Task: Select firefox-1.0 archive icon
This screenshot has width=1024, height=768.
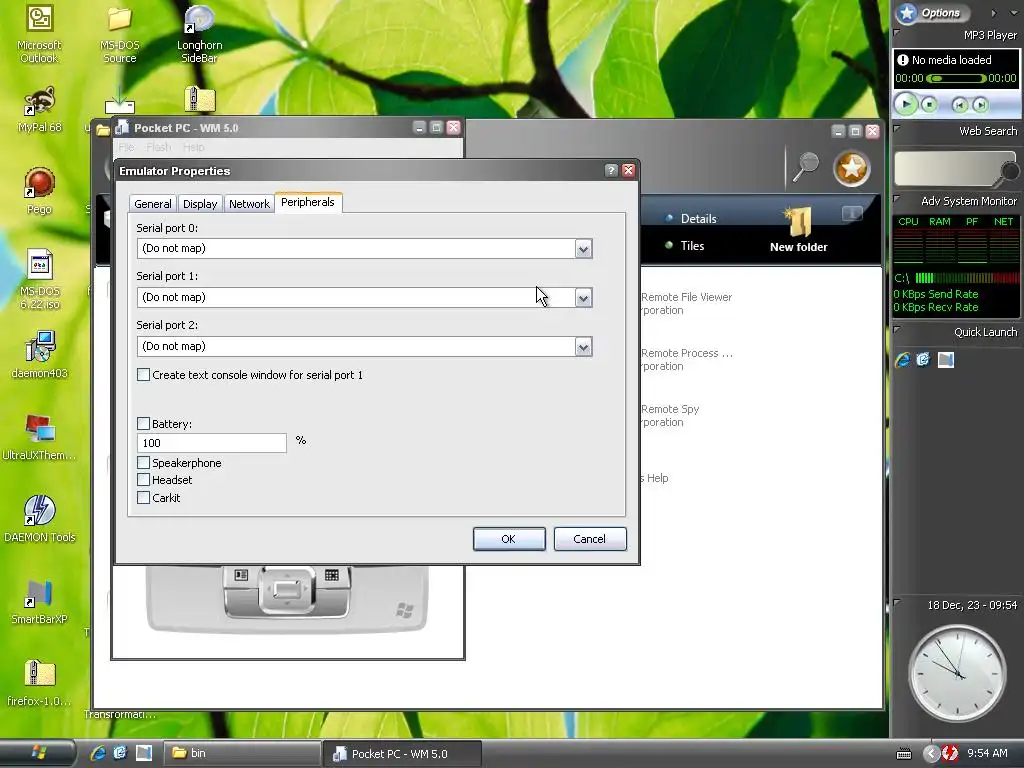Action: [x=39, y=683]
